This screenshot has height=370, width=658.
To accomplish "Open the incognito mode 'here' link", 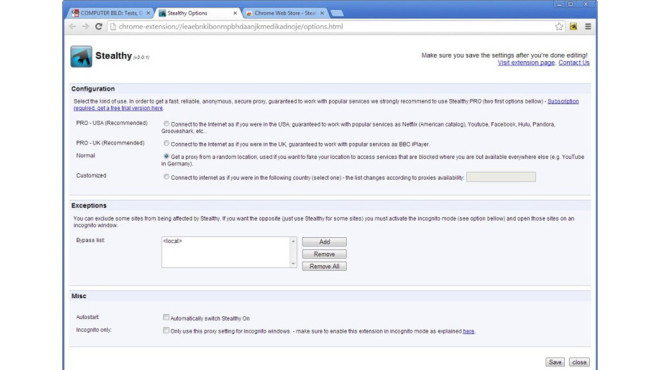I will click(x=468, y=331).
